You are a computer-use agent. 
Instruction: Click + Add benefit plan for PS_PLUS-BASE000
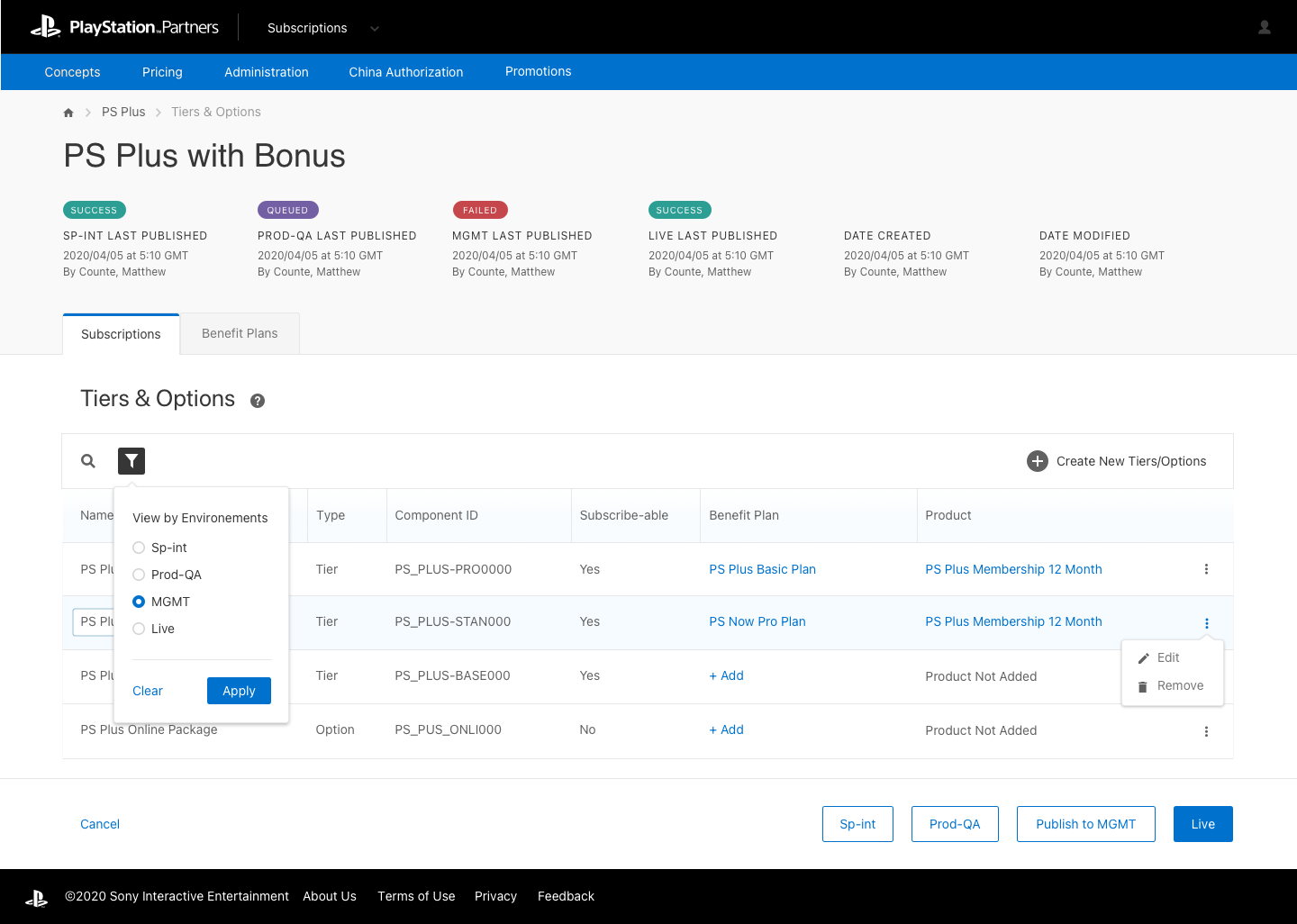coord(726,675)
